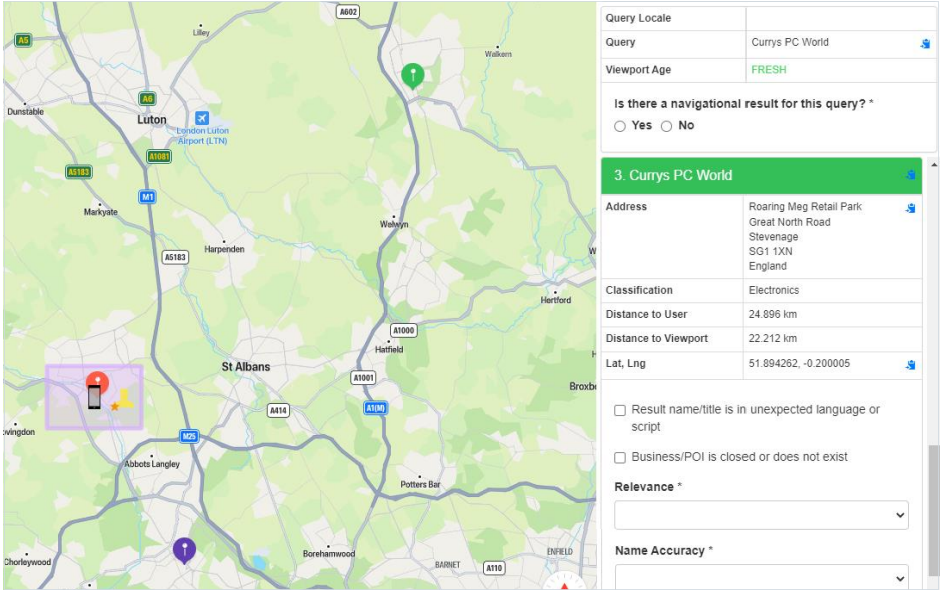Click the A1001 road shield
Viewport: 942px width, 593px height.
pos(363,377)
